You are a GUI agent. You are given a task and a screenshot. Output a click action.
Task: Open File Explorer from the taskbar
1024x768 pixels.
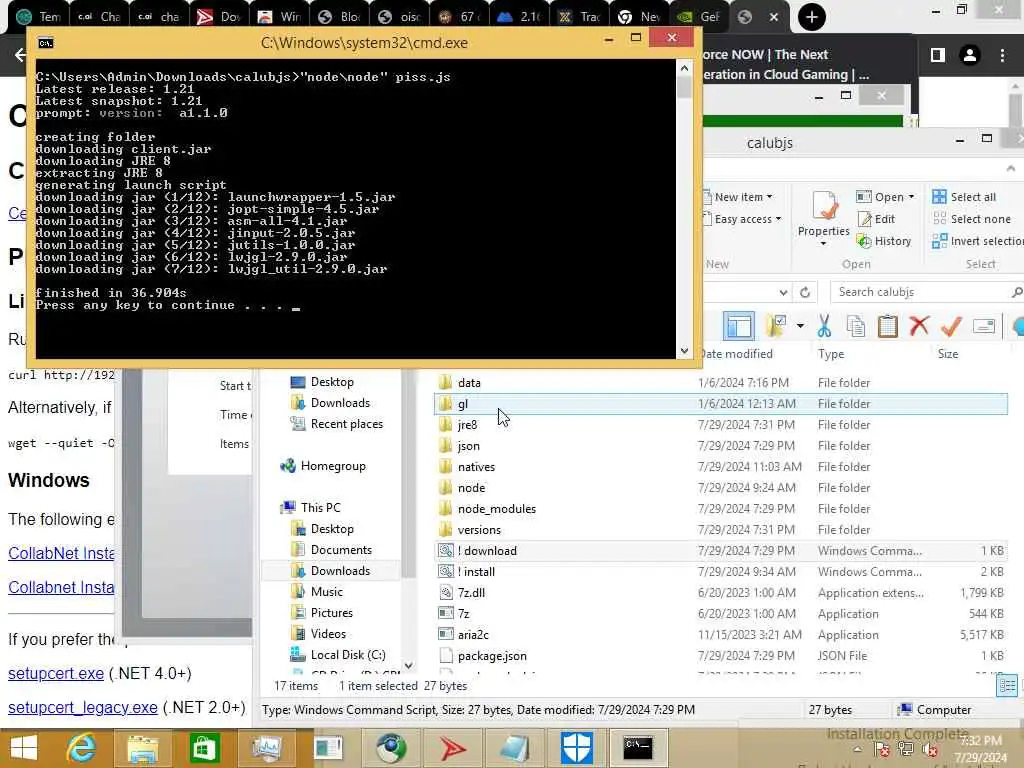tap(142, 747)
